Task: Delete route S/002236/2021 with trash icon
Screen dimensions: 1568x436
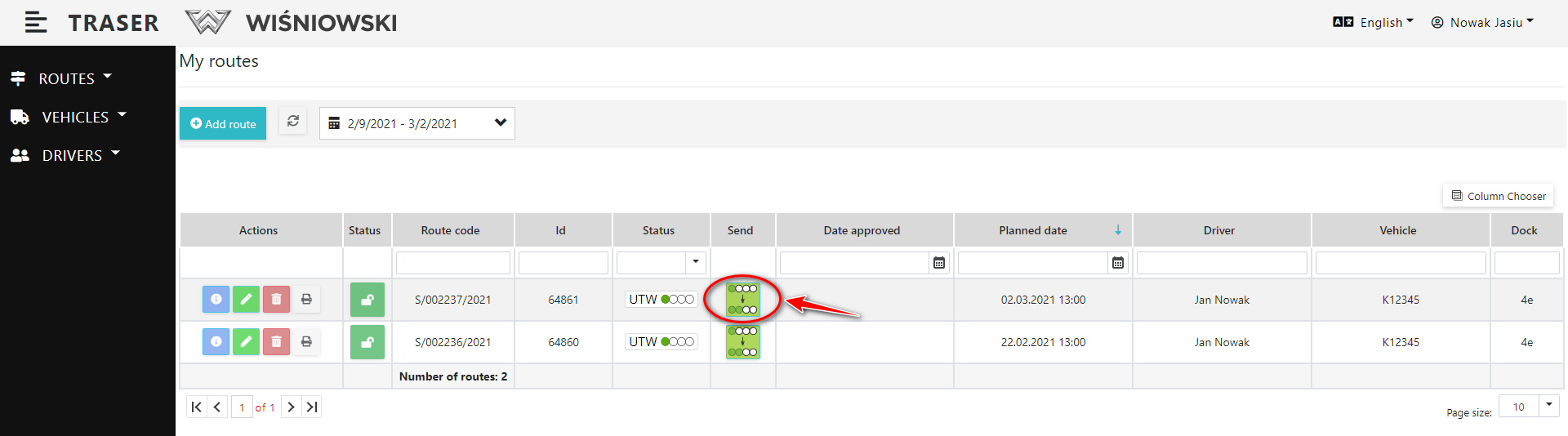Action: point(276,342)
